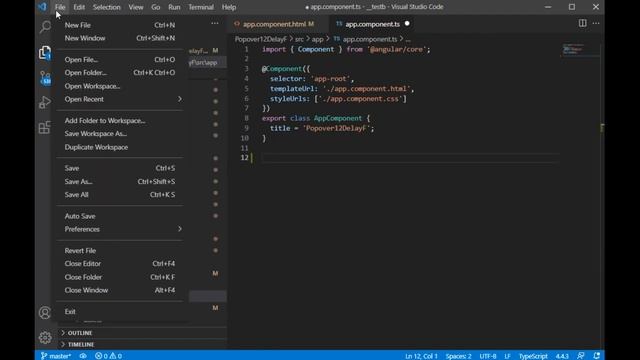Click the errors and warnings counter
The width and height of the screenshot is (640, 360).
click(109, 356)
